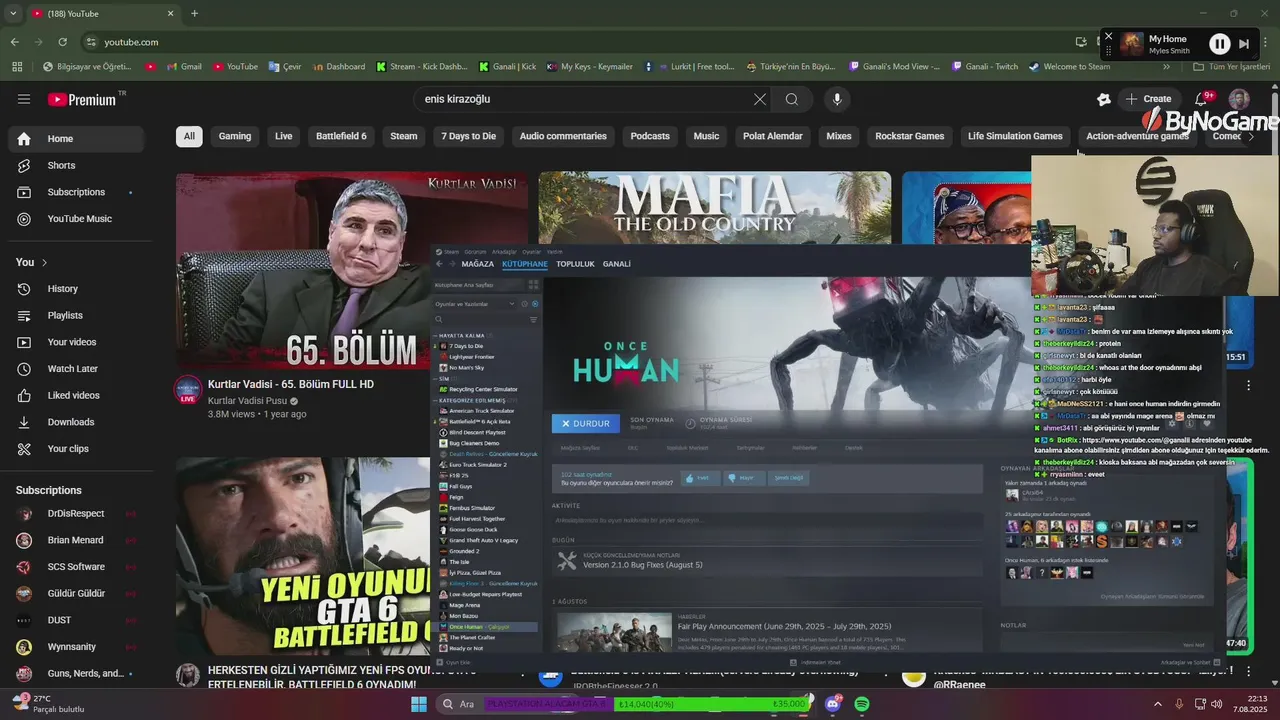Skip to next track in media popup
This screenshot has height=720, width=1280.
[x=1244, y=44]
